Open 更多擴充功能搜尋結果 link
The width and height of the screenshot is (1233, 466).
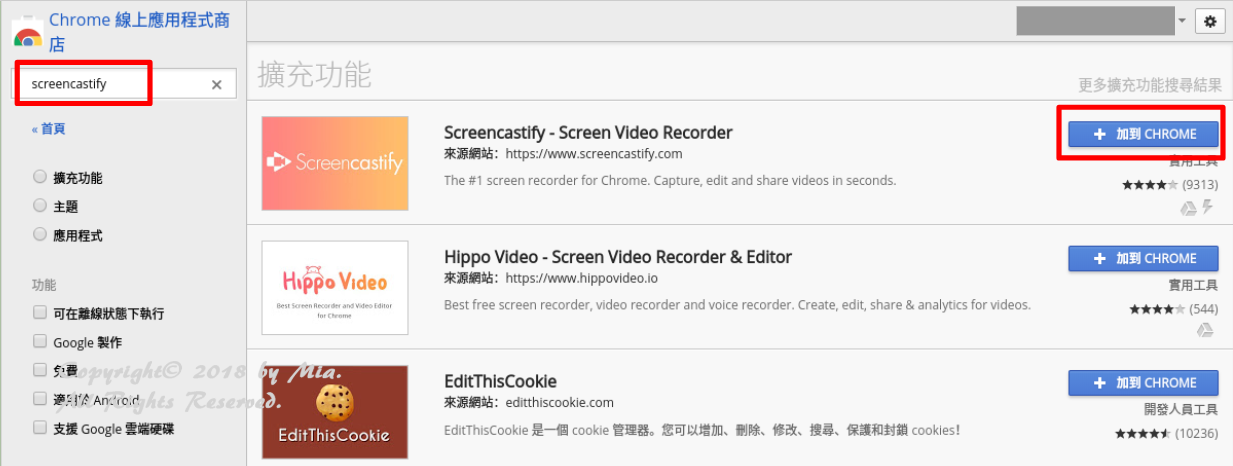[1150, 84]
